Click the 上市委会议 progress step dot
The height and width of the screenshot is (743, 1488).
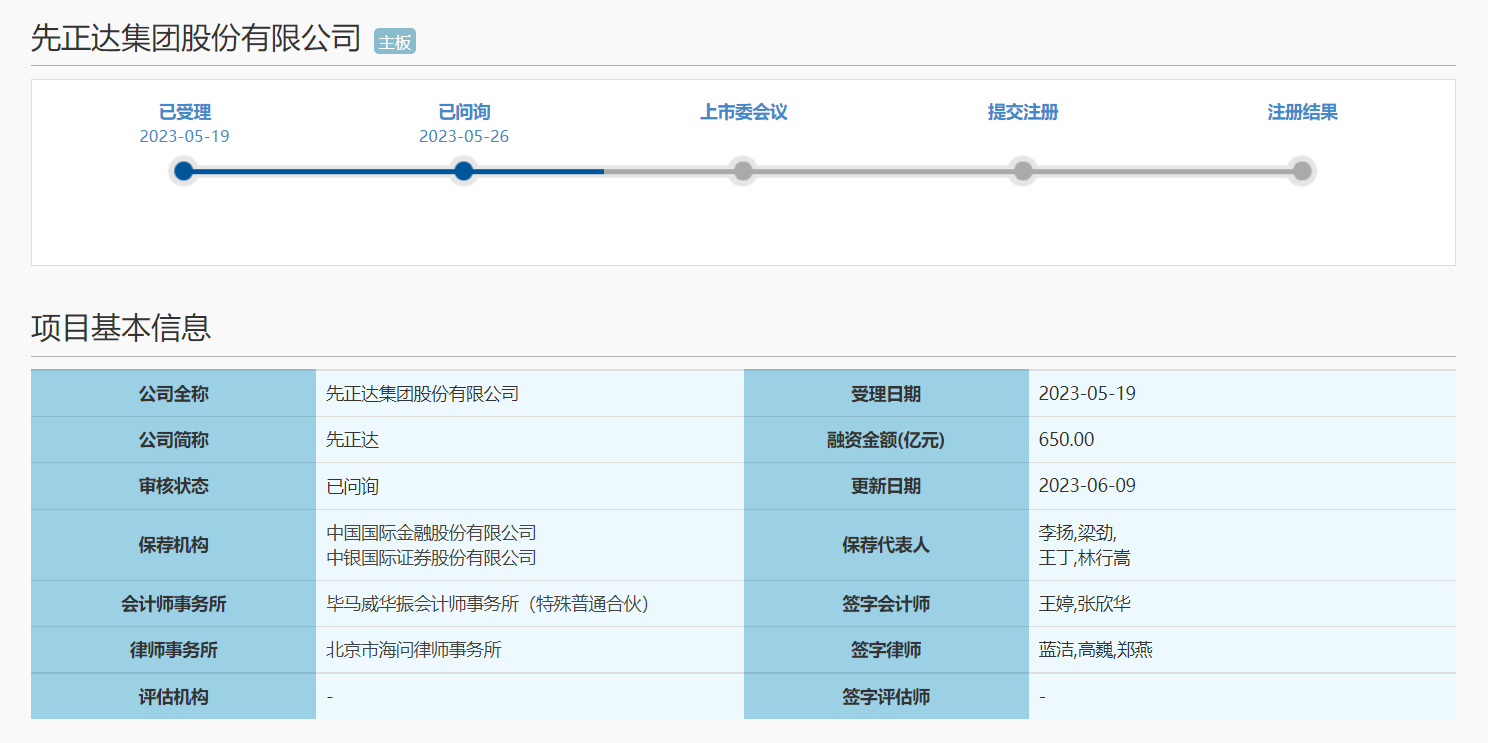coord(743,171)
